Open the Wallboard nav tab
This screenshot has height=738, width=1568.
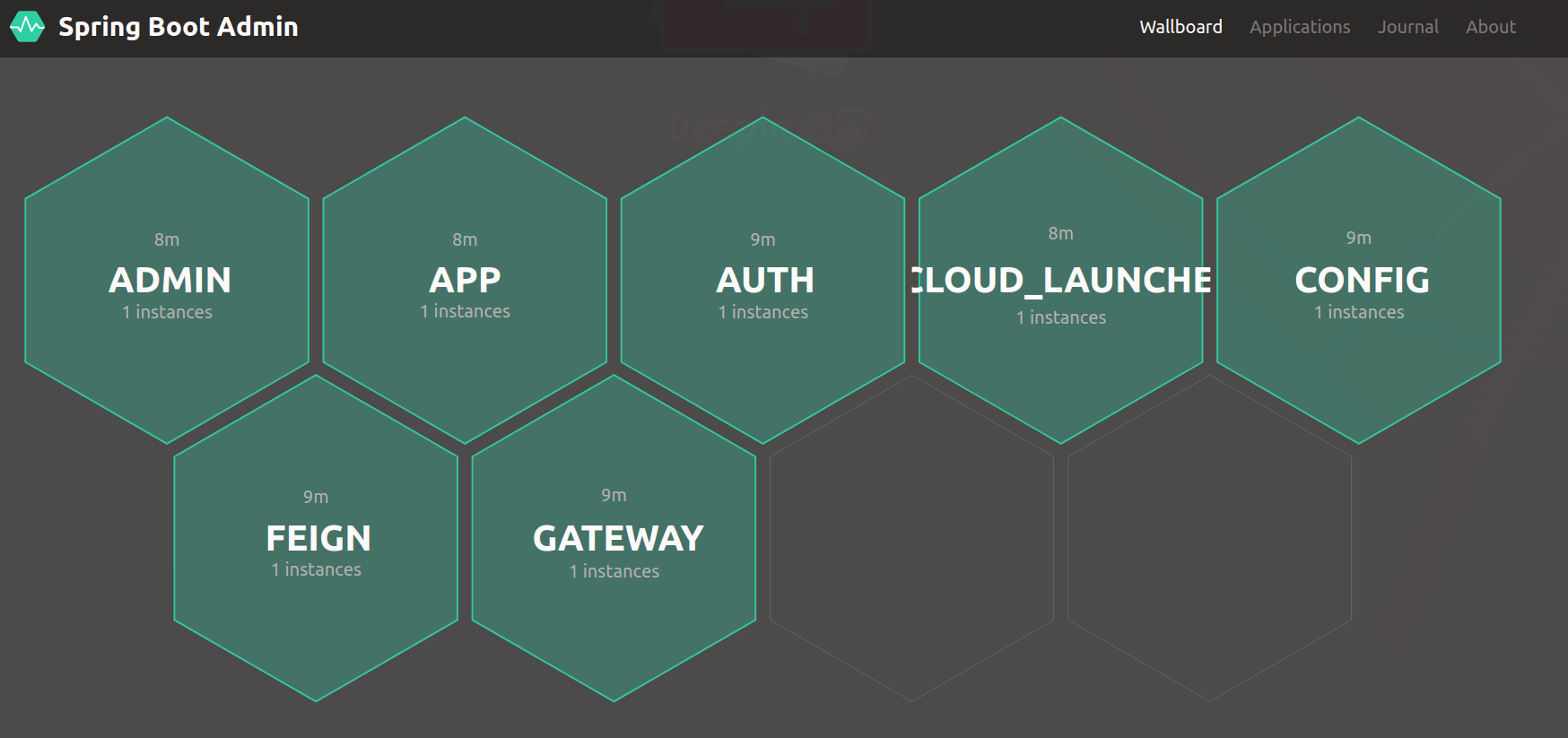1180,27
